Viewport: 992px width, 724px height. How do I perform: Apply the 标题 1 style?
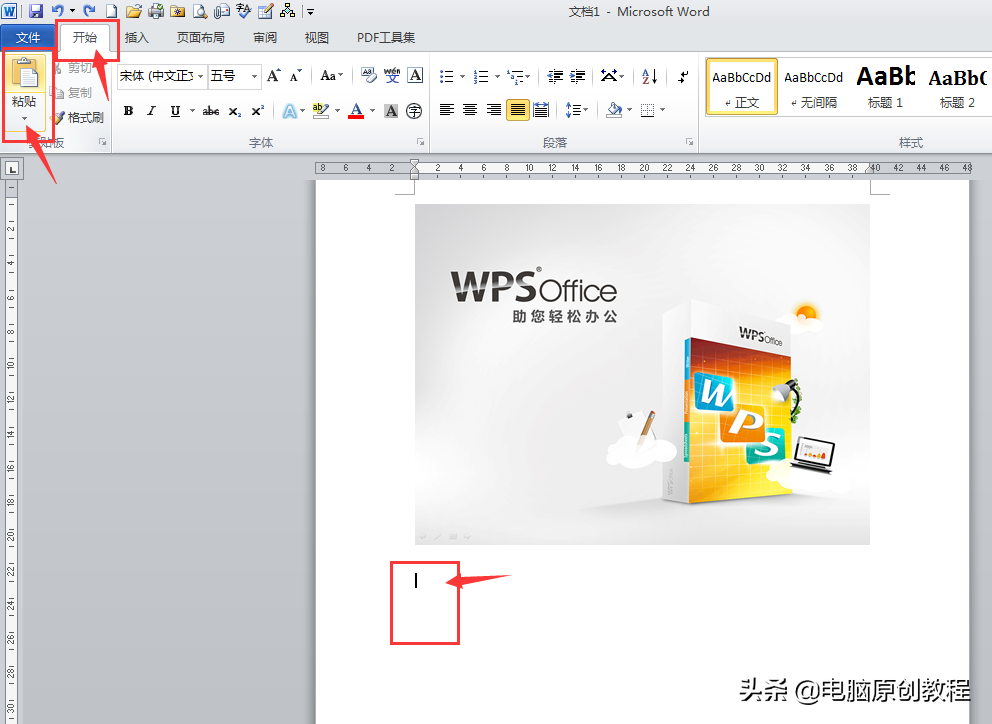886,87
